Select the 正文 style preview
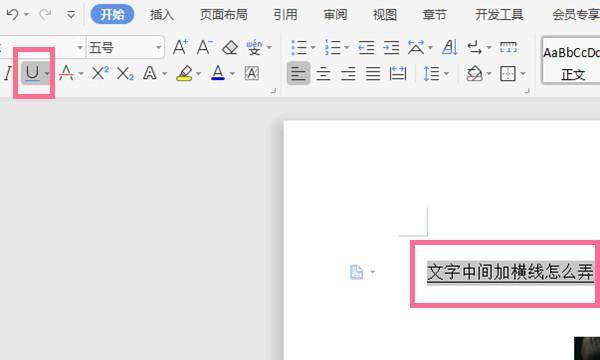 (572, 60)
